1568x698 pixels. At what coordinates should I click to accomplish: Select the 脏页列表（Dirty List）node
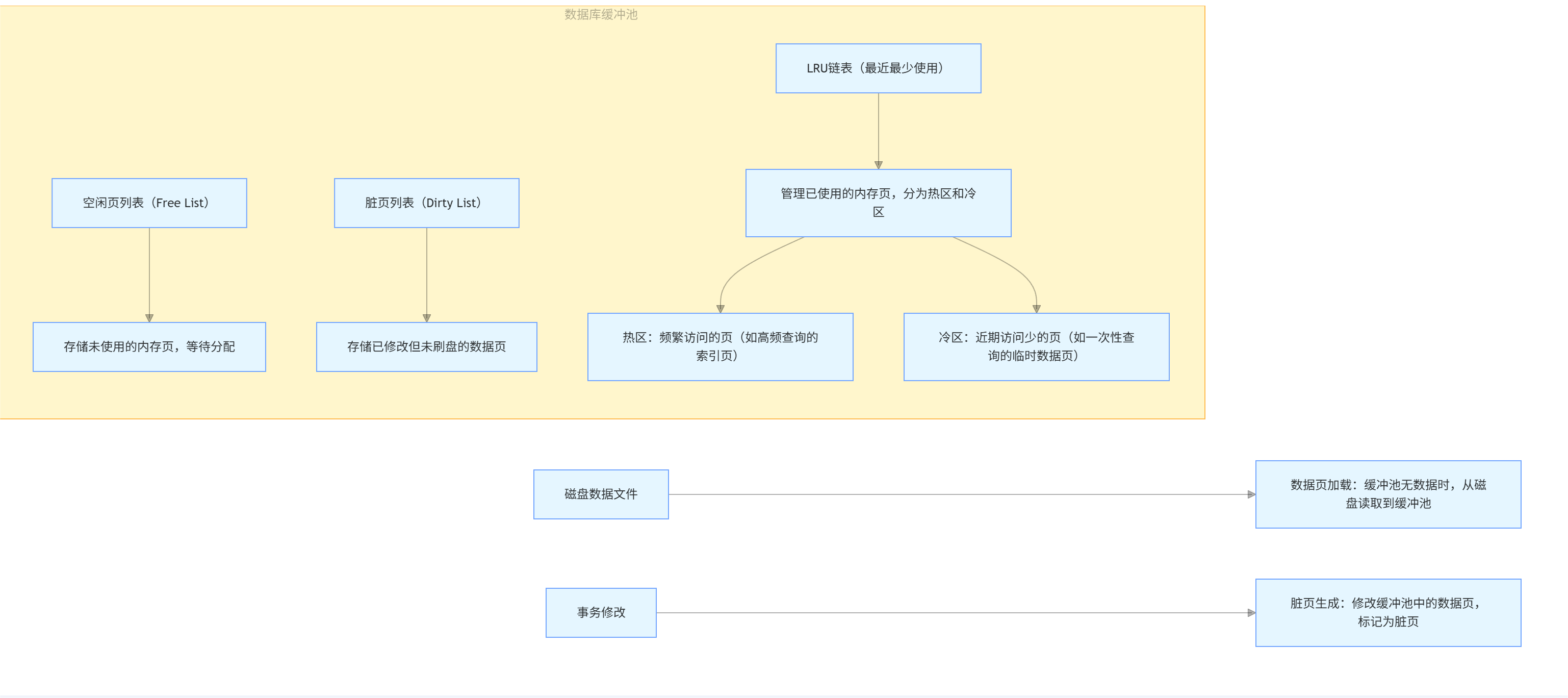pos(426,203)
